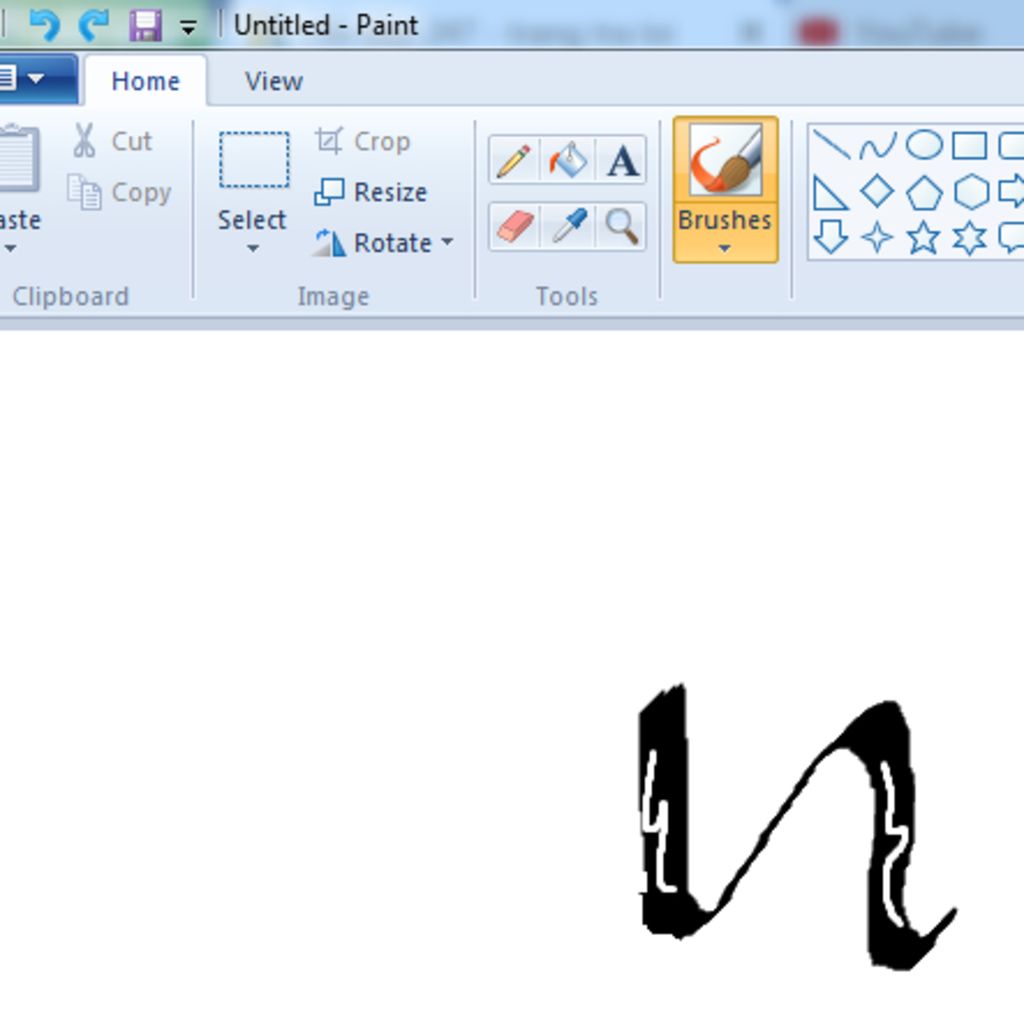
Task: Save the drawing with the floppy disk icon
Action: click(145, 26)
